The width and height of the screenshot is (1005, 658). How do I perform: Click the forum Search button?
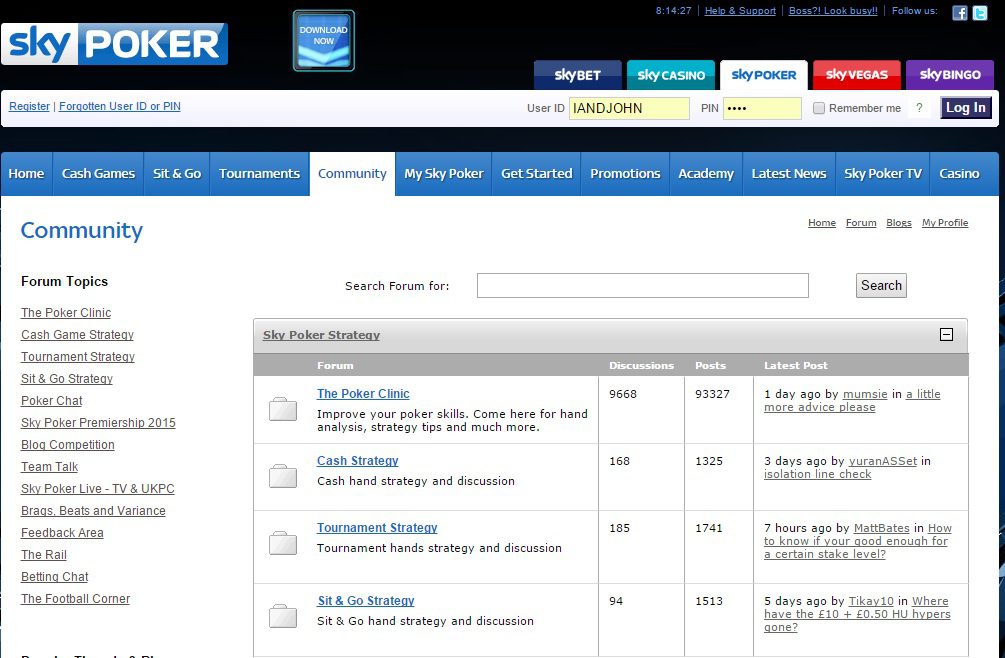pos(881,285)
